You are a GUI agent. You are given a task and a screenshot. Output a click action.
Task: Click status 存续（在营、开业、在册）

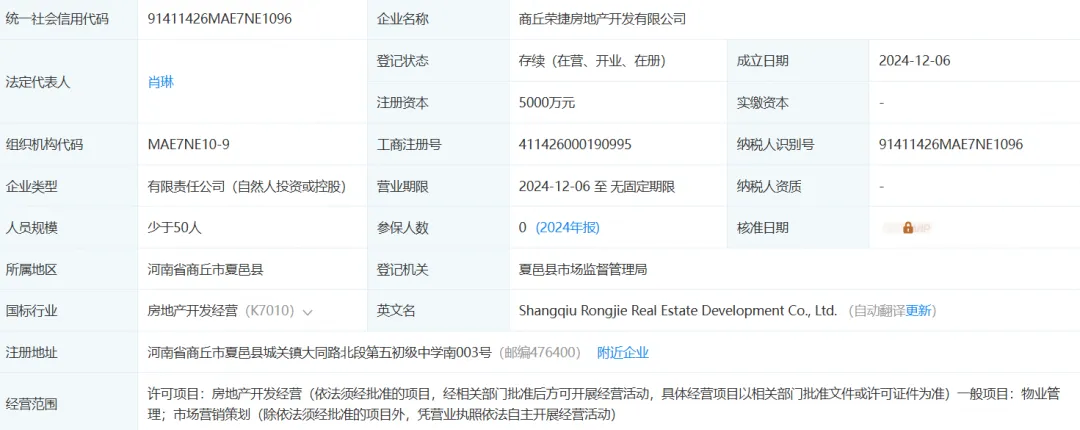[592, 61]
